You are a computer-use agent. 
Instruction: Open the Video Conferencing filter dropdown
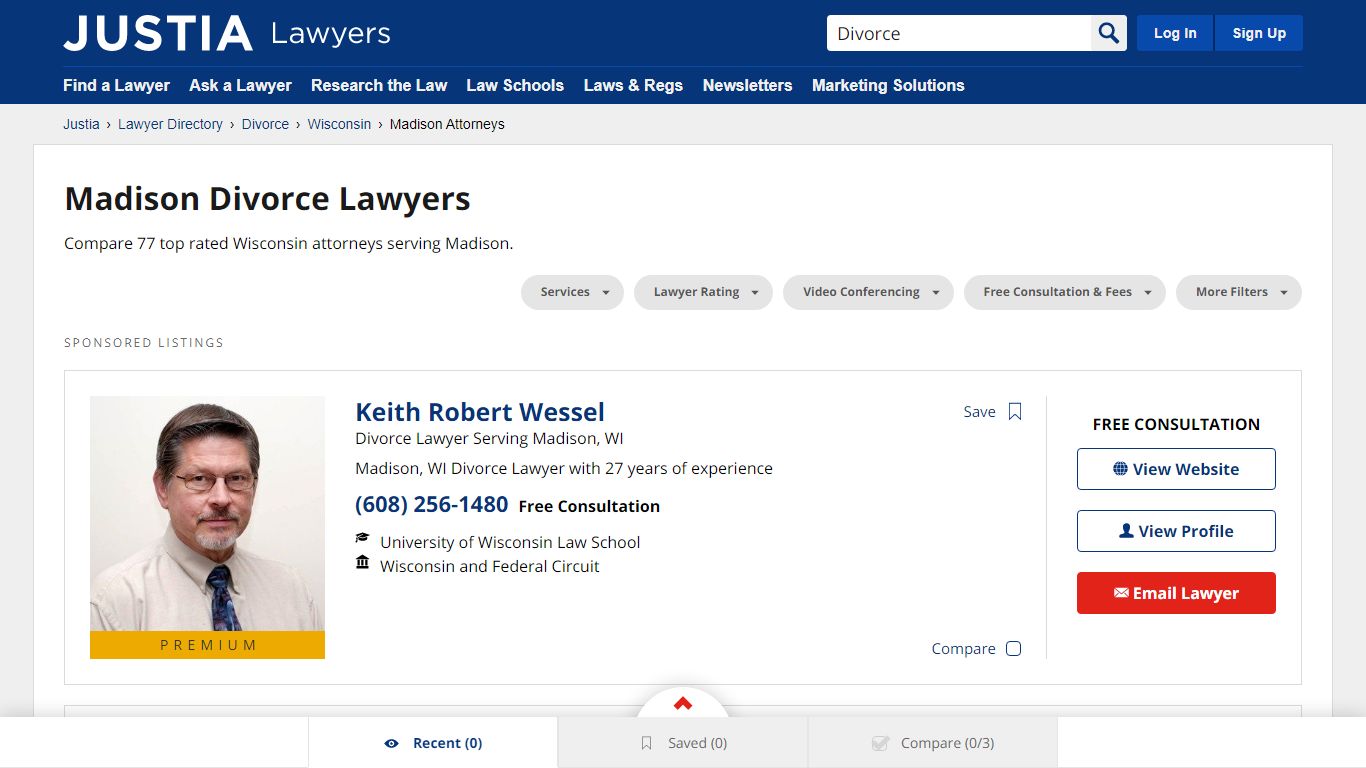[x=868, y=292]
